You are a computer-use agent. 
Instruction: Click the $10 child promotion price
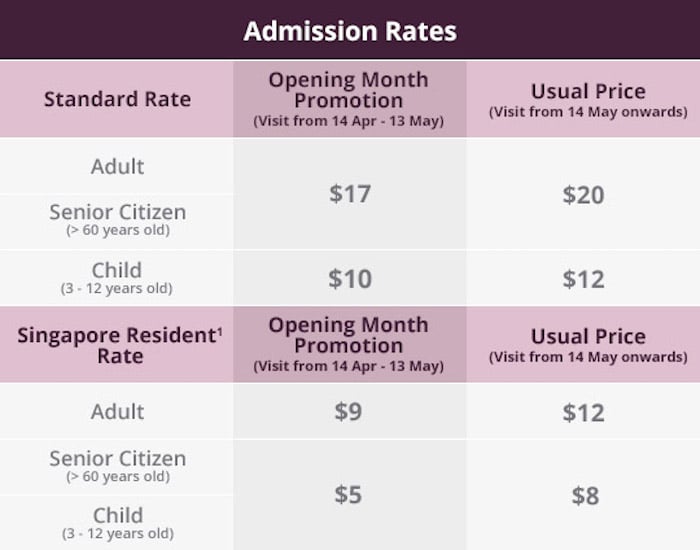click(350, 279)
